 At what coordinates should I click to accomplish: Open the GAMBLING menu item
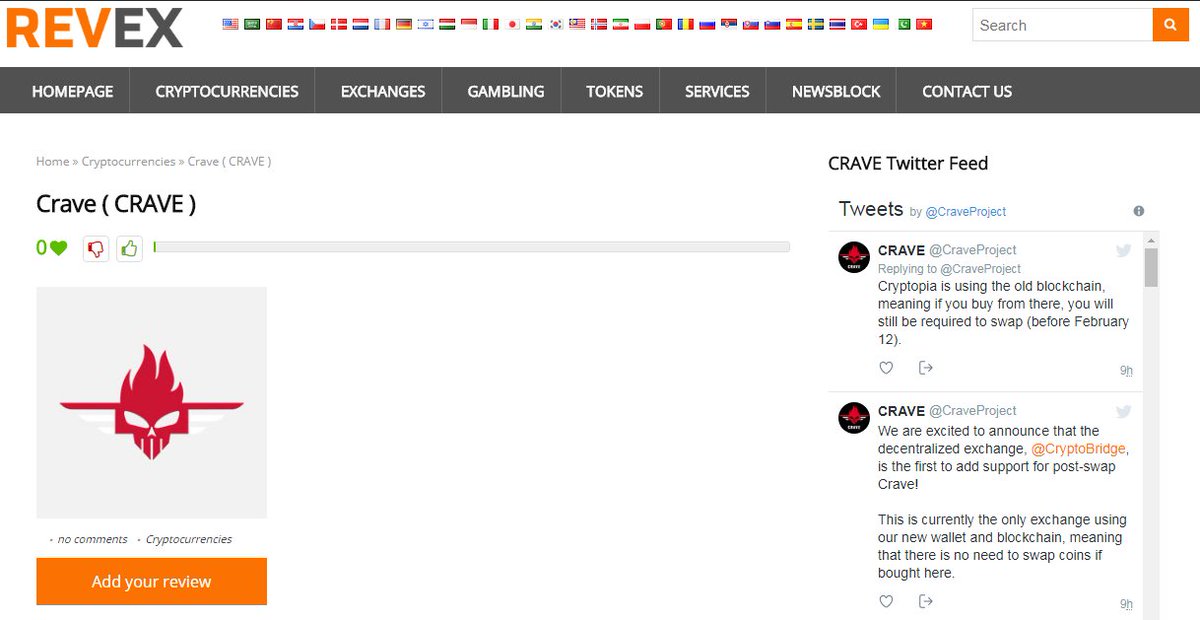click(506, 91)
